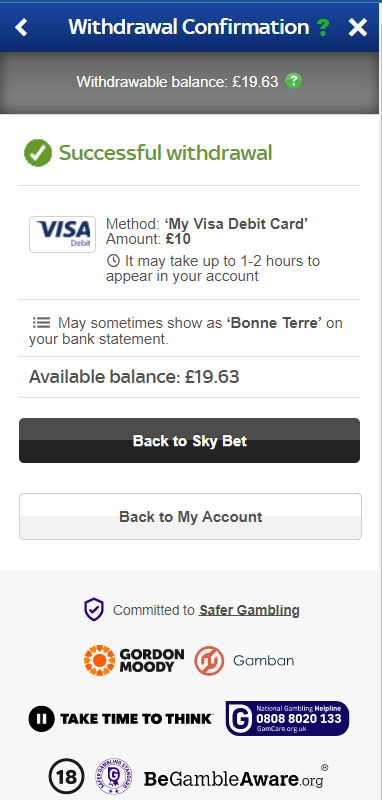The image size is (382, 800).
Task: Click the Safer Gambling shield icon
Action: coord(94,610)
